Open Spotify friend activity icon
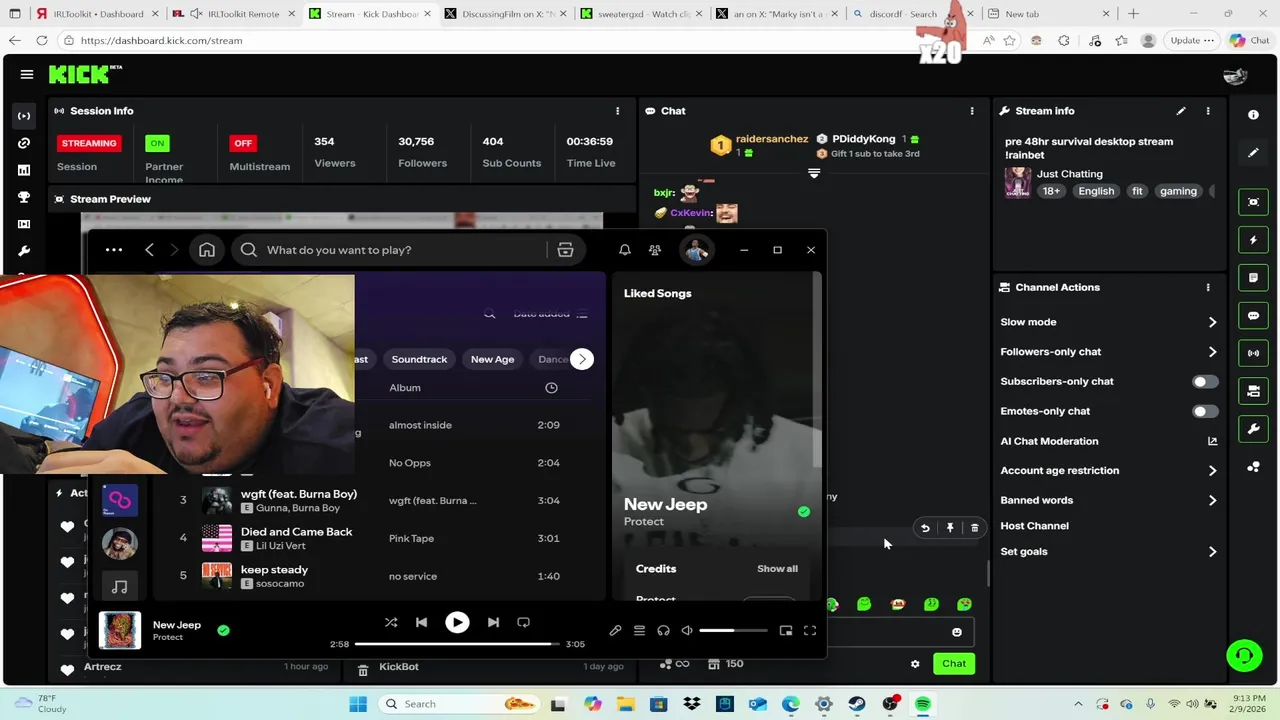Viewport: 1280px width, 720px height. pos(655,250)
